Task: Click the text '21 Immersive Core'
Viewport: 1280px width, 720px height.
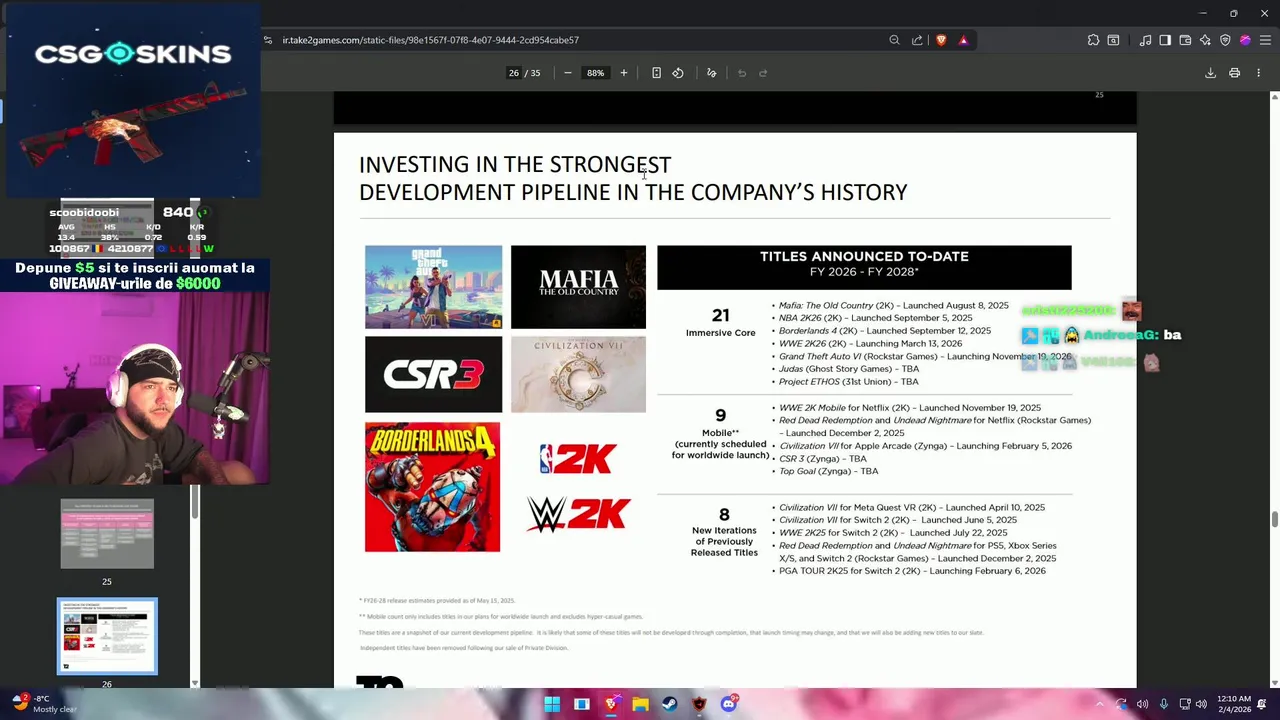Action: pos(720,322)
